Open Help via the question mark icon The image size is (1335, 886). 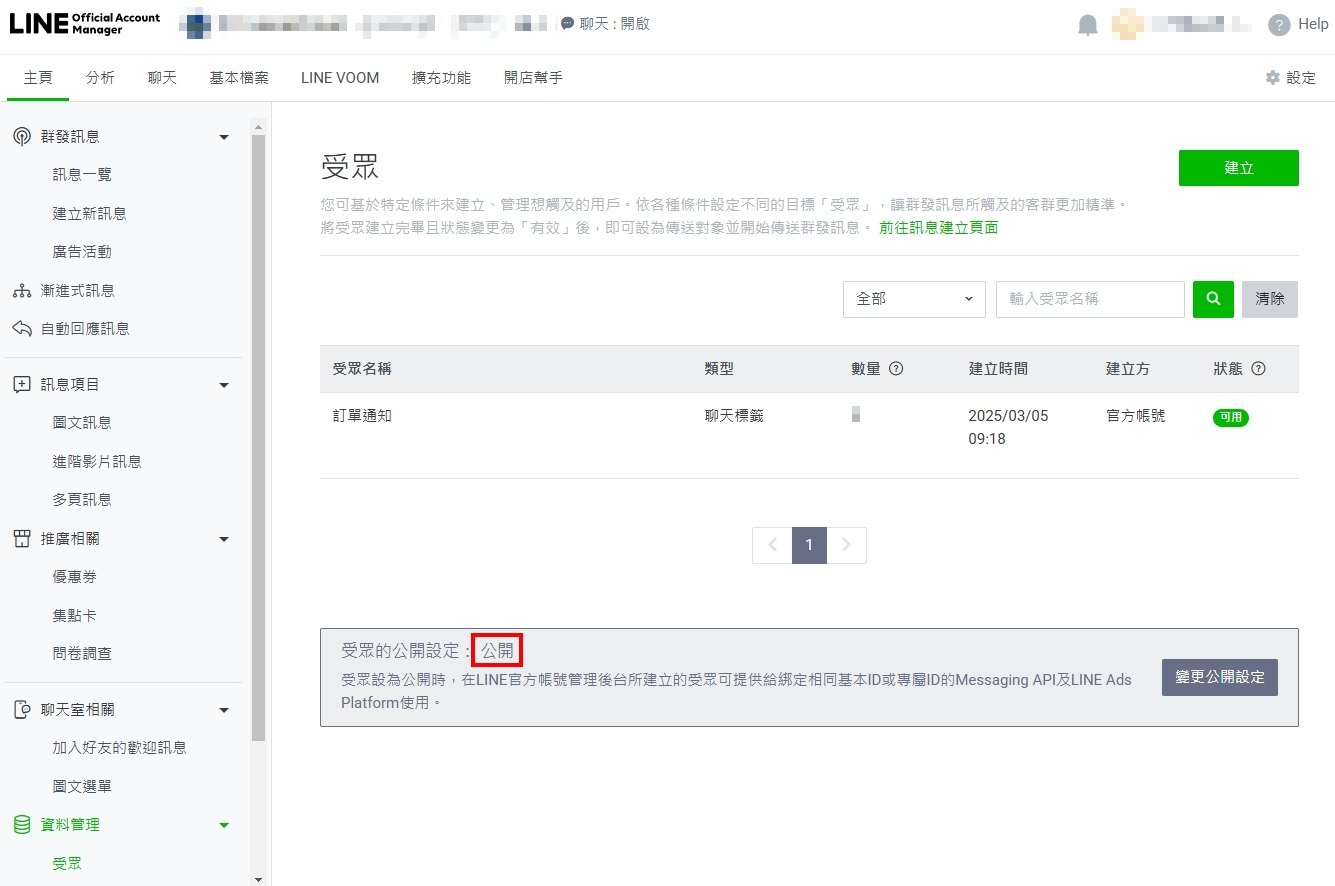1278,25
